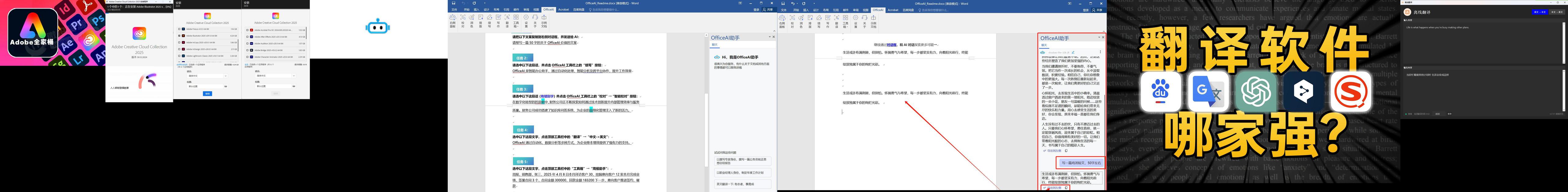Click 排版 layout icon in first Word window

coord(481,21)
